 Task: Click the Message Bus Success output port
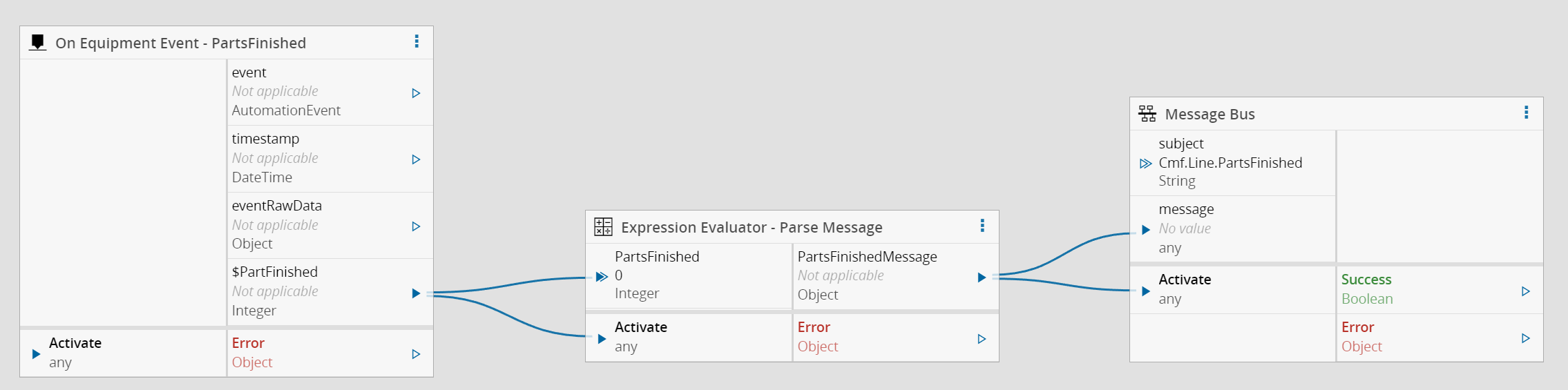click(x=1526, y=291)
